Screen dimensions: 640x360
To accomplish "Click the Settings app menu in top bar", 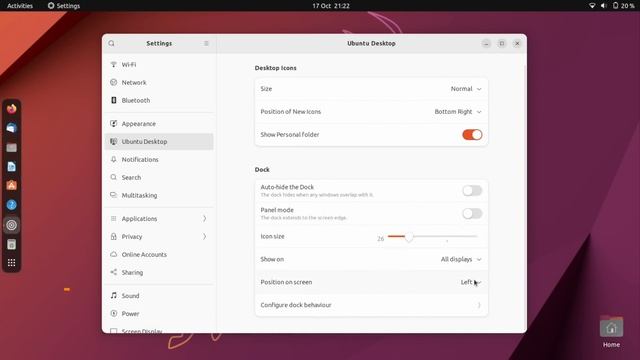I will click(x=64, y=6).
